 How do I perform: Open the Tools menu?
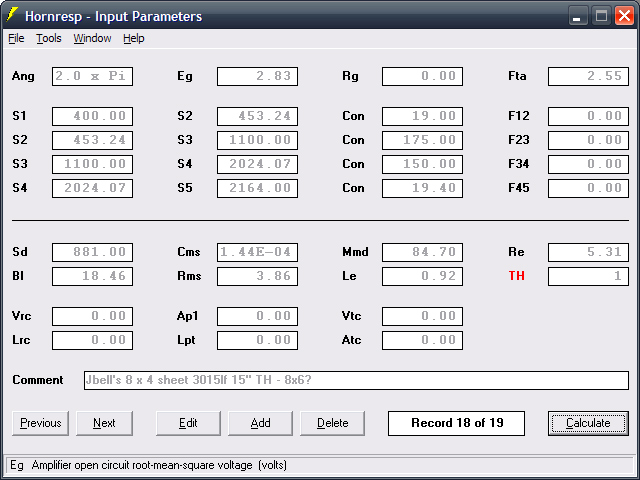(49, 38)
